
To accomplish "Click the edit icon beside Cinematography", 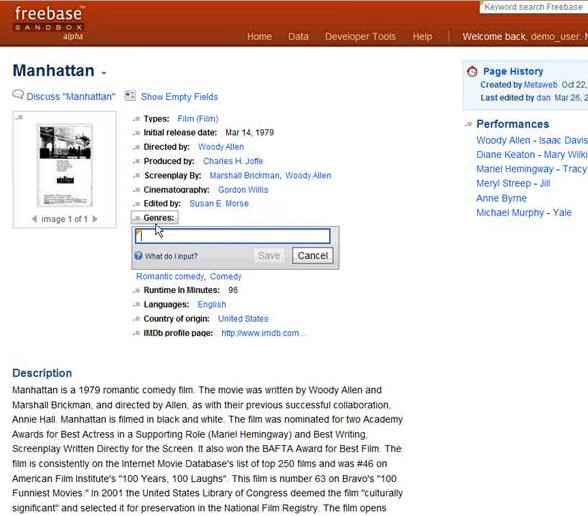I will point(136,190).
